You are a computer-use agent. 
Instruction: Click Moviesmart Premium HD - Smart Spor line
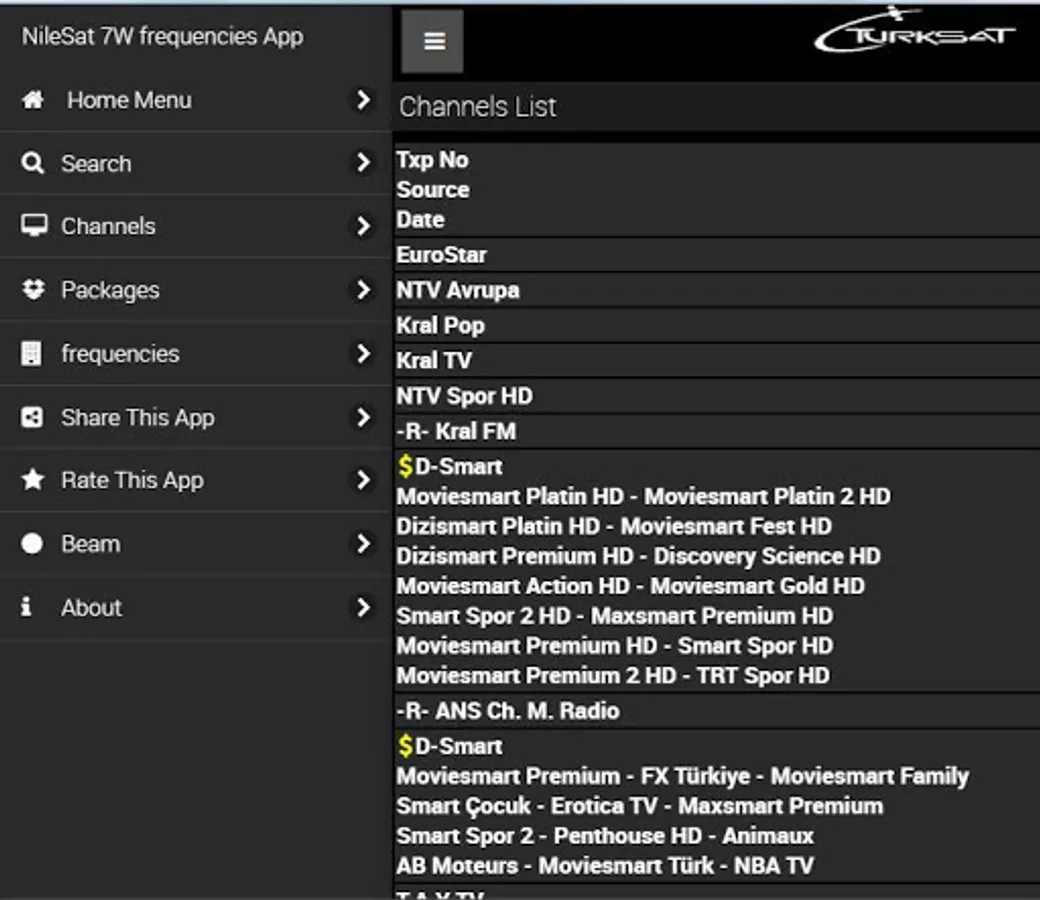point(615,645)
